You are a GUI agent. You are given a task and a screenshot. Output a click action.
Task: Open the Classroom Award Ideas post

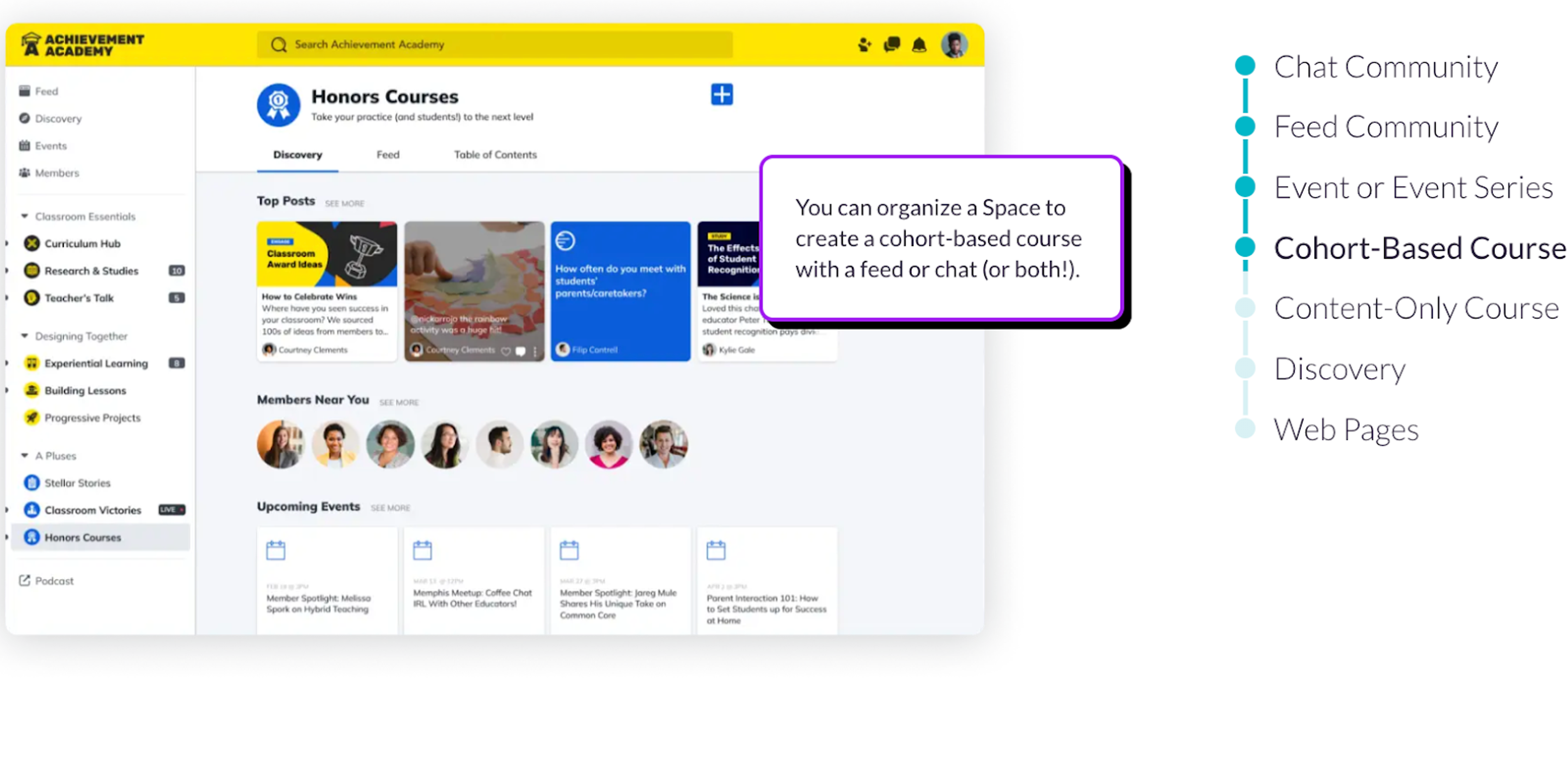point(327,291)
